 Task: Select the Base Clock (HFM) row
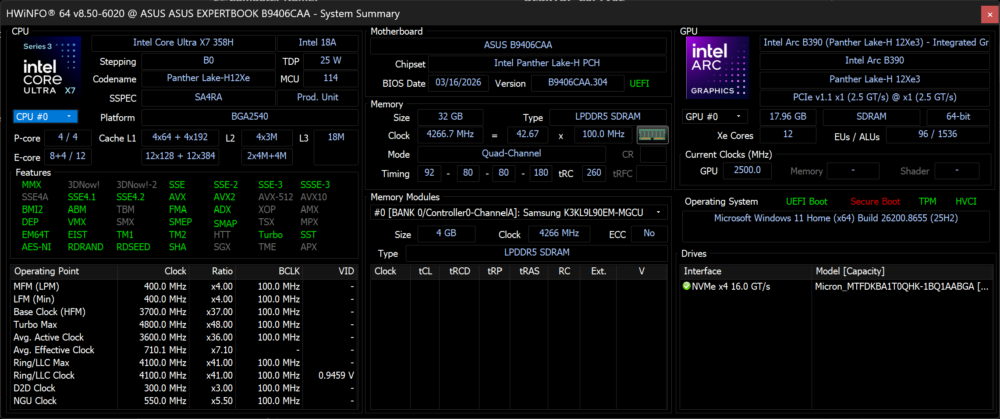click(184, 312)
